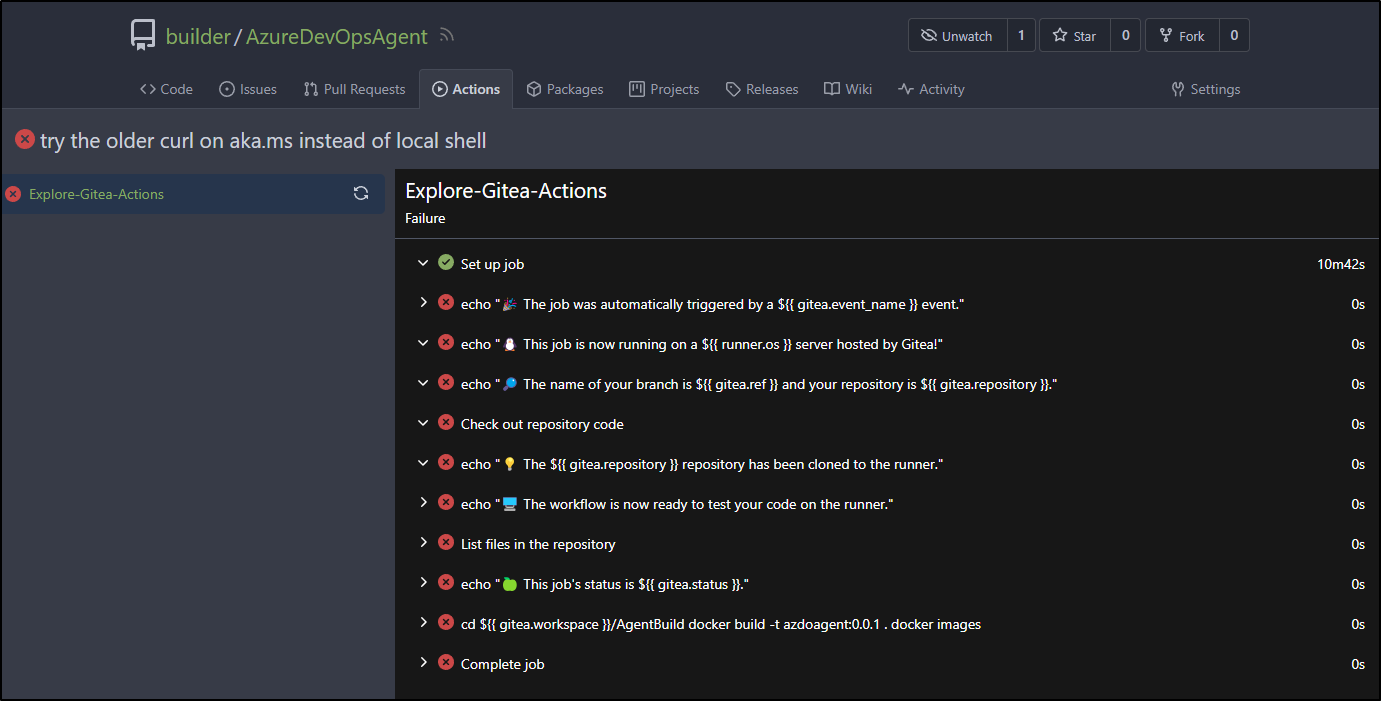Fork the repository
The width and height of the screenshot is (1381, 701).
tap(1182, 36)
